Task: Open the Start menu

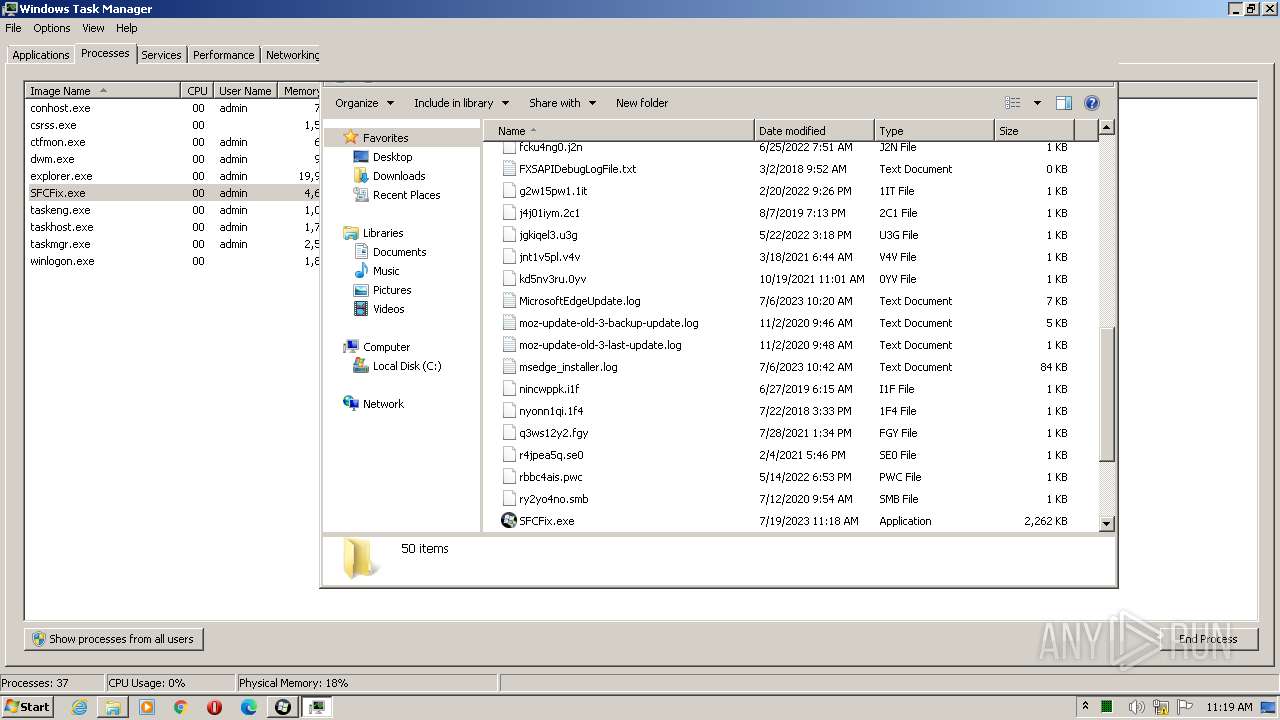Action: click(x=27, y=707)
